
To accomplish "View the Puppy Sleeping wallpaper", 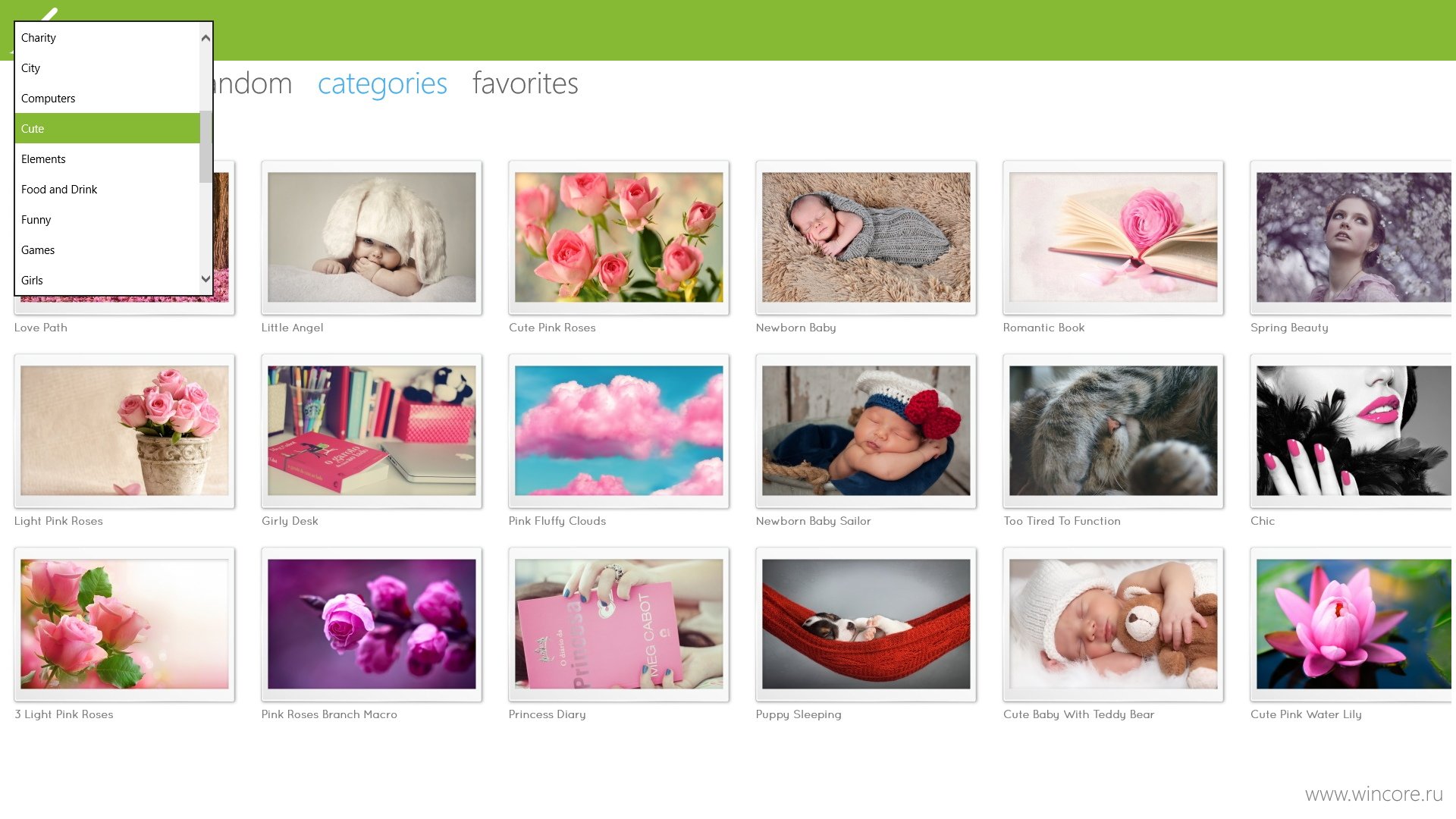I will click(866, 624).
